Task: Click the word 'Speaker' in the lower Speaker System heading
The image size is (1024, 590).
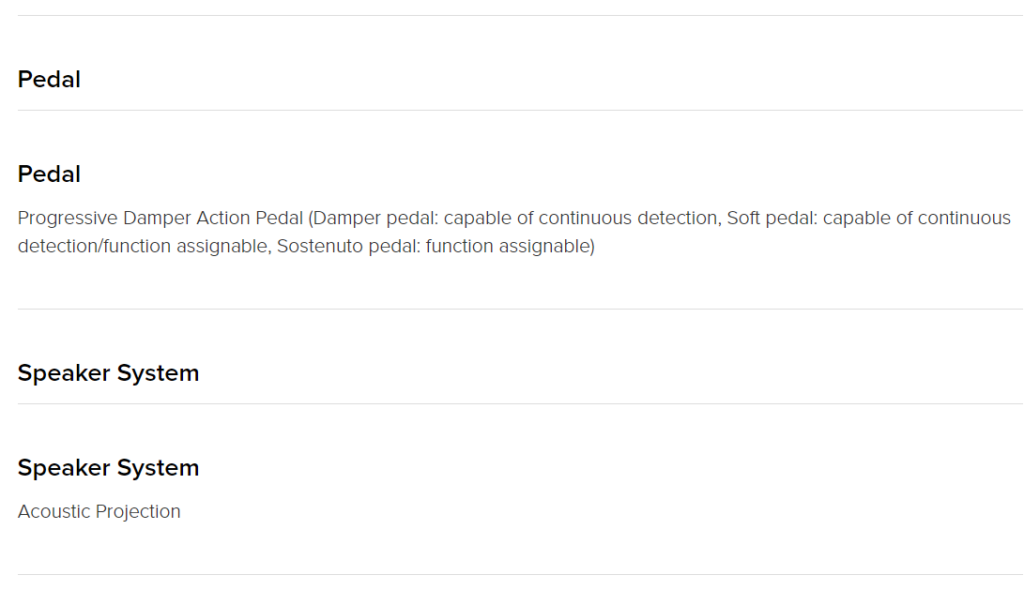Action: (64, 468)
